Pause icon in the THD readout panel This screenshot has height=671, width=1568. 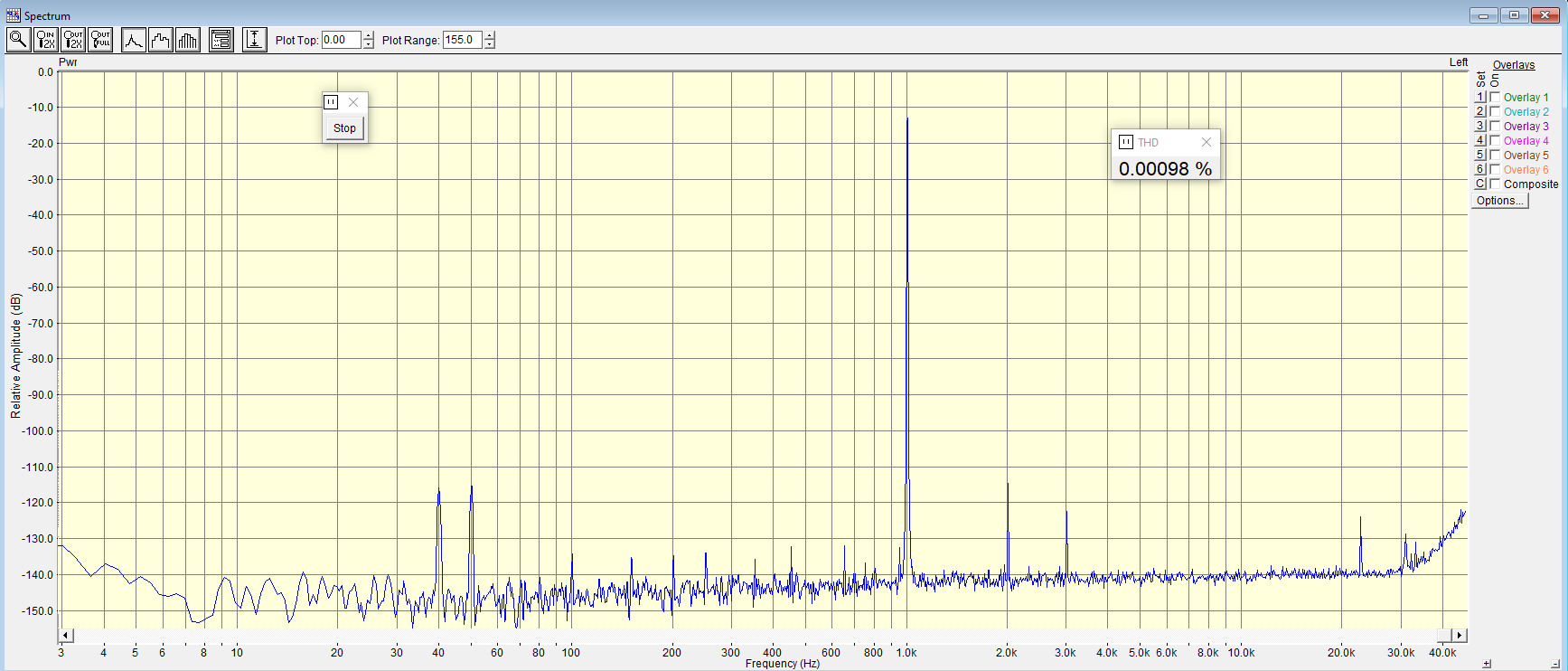[1126, 142]
